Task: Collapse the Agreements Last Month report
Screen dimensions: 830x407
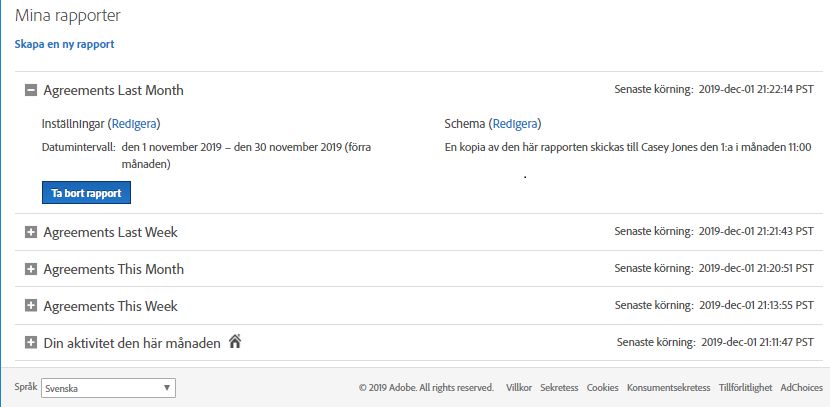Action: [31, 91]
